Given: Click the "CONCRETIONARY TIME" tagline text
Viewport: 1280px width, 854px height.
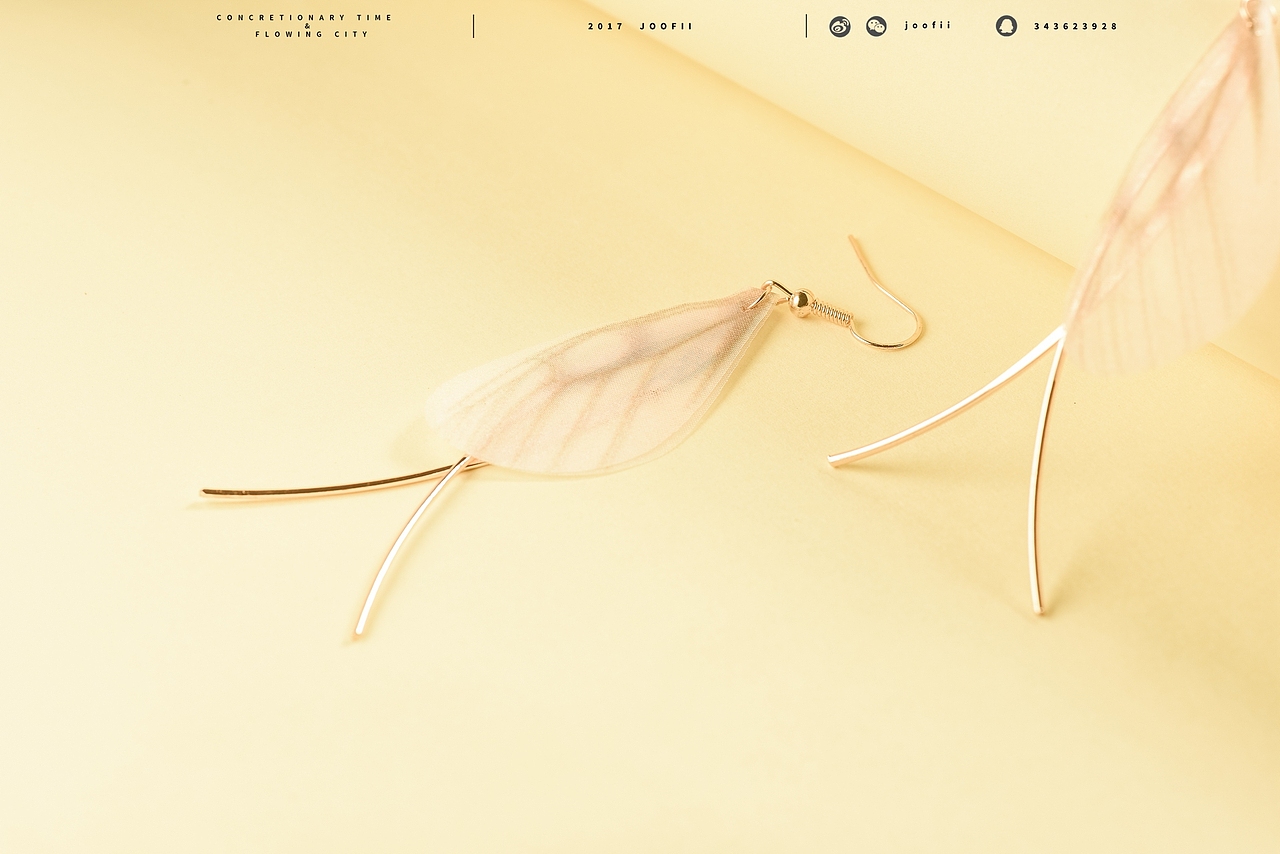Looking at the screenshot, I should pos(305,17).
